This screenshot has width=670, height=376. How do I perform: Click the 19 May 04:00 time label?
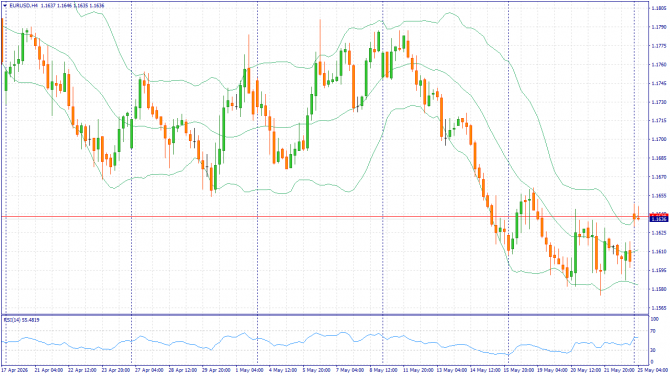552,370
